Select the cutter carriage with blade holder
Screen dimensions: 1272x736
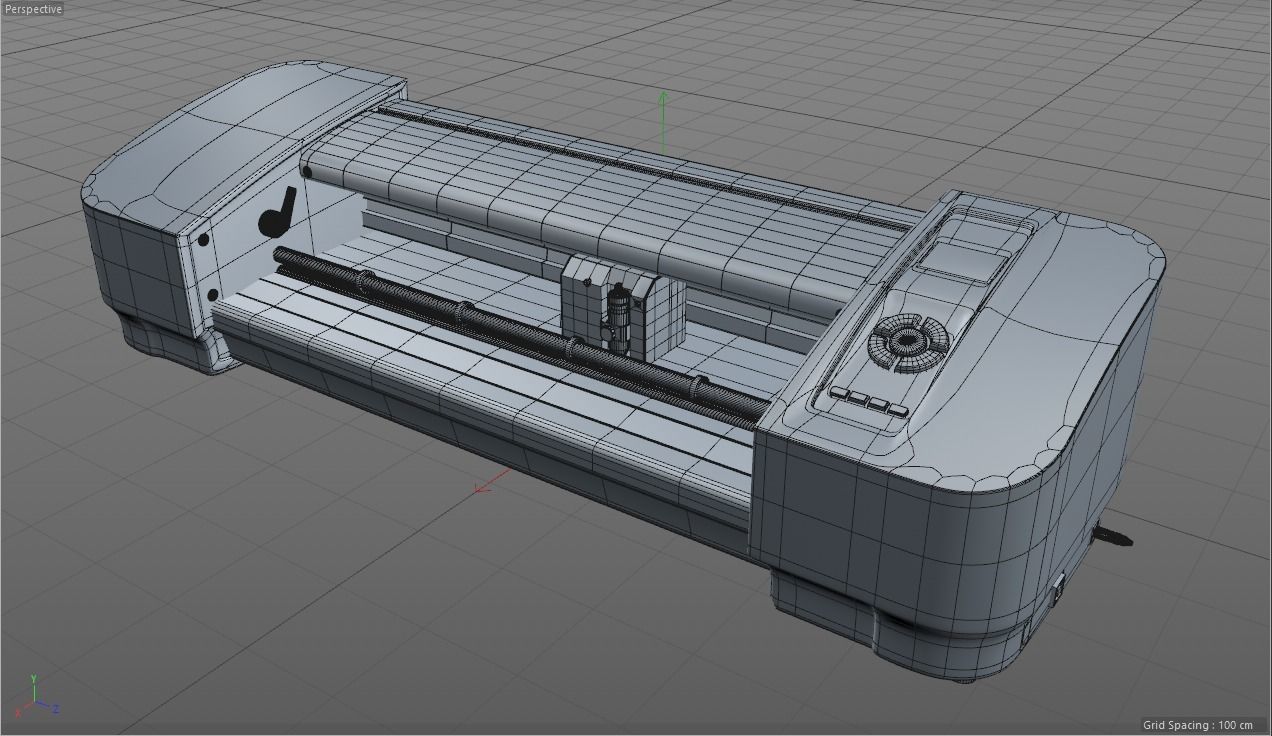point(623,307)
